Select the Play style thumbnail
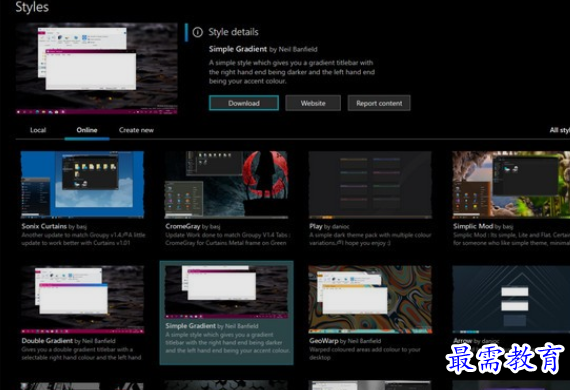Viewport: 570px width, 390px height. 370,185
